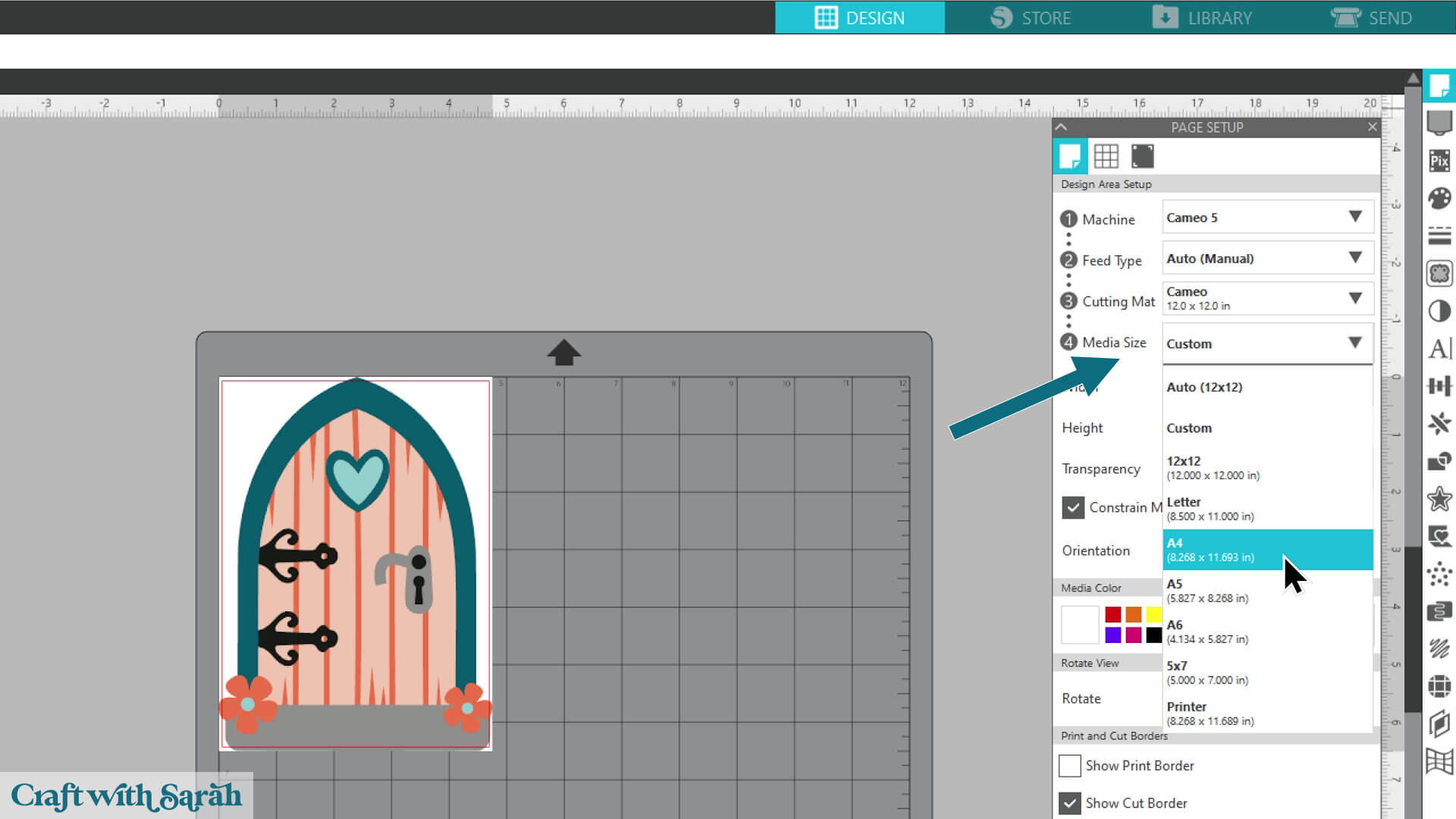Close the Page Setup panel

click(1372, 127)
